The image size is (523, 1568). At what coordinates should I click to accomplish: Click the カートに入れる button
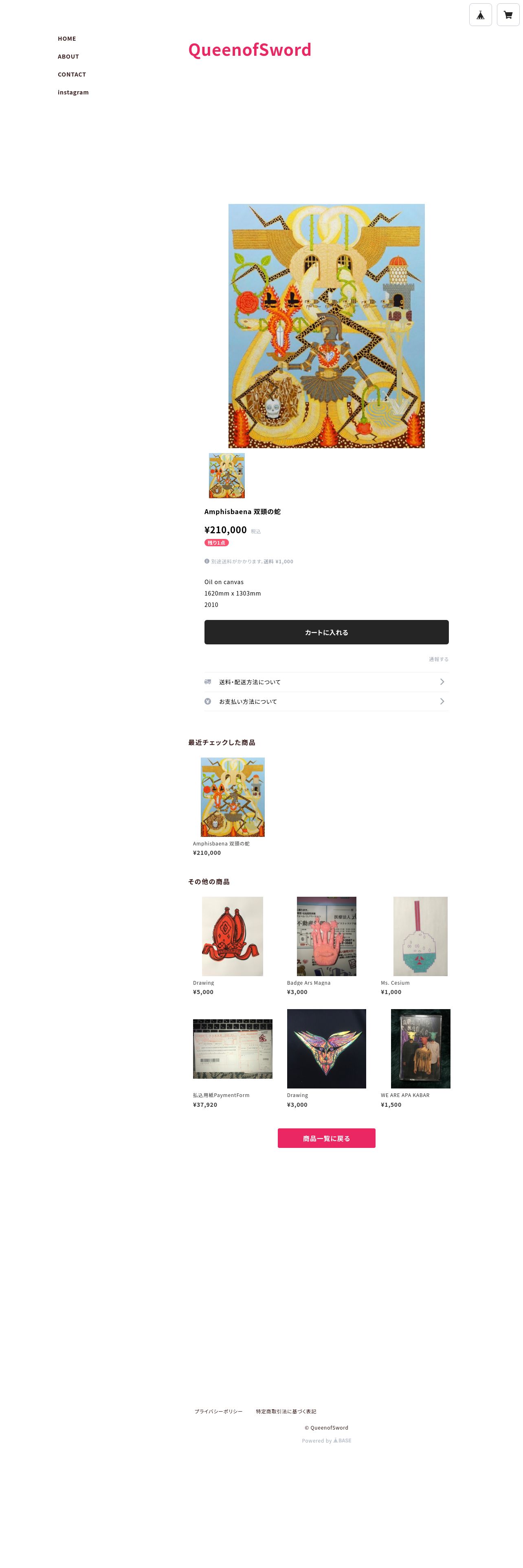tap(326, 632)
